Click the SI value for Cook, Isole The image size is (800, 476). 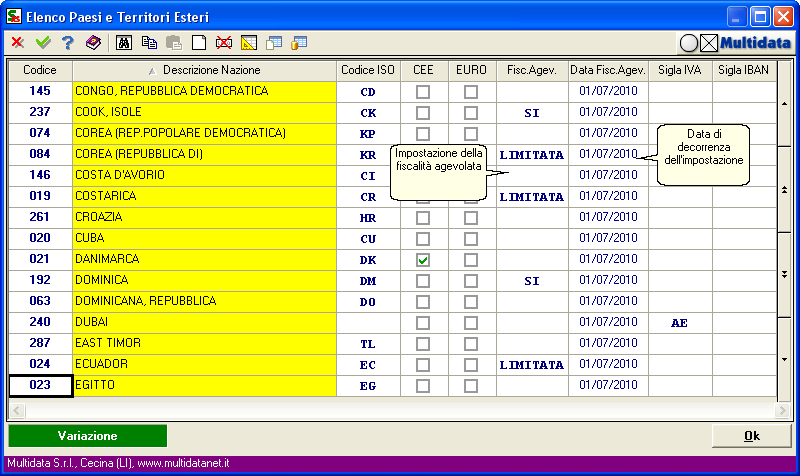532,113
